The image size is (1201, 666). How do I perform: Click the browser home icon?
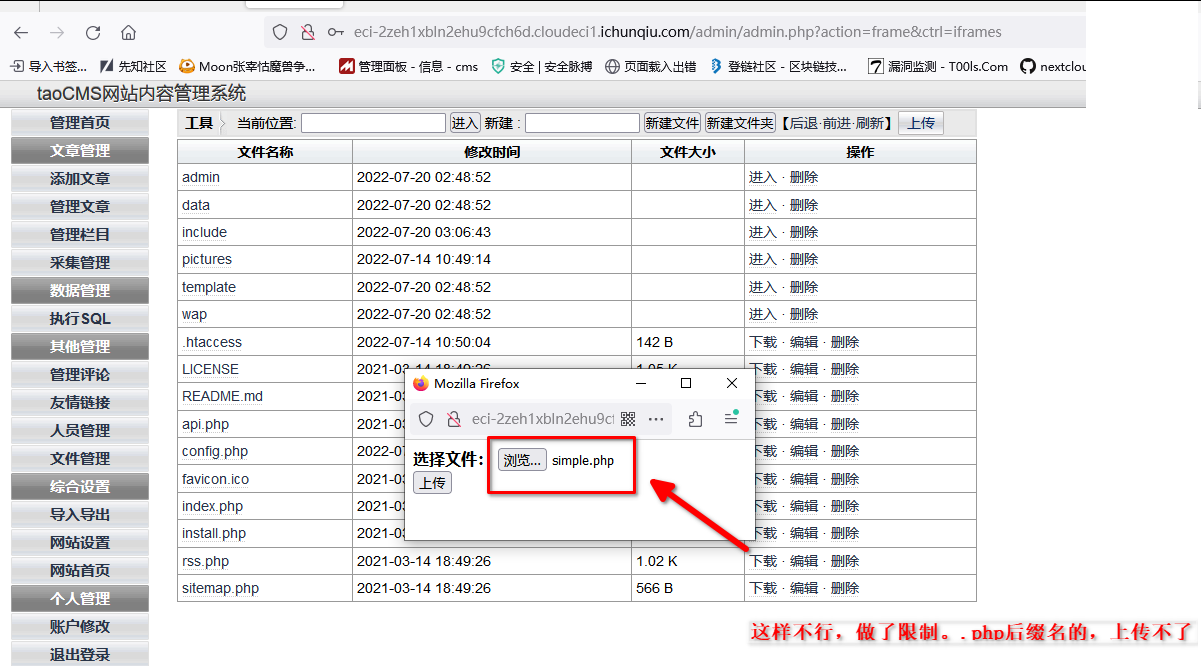click(128, 32)
